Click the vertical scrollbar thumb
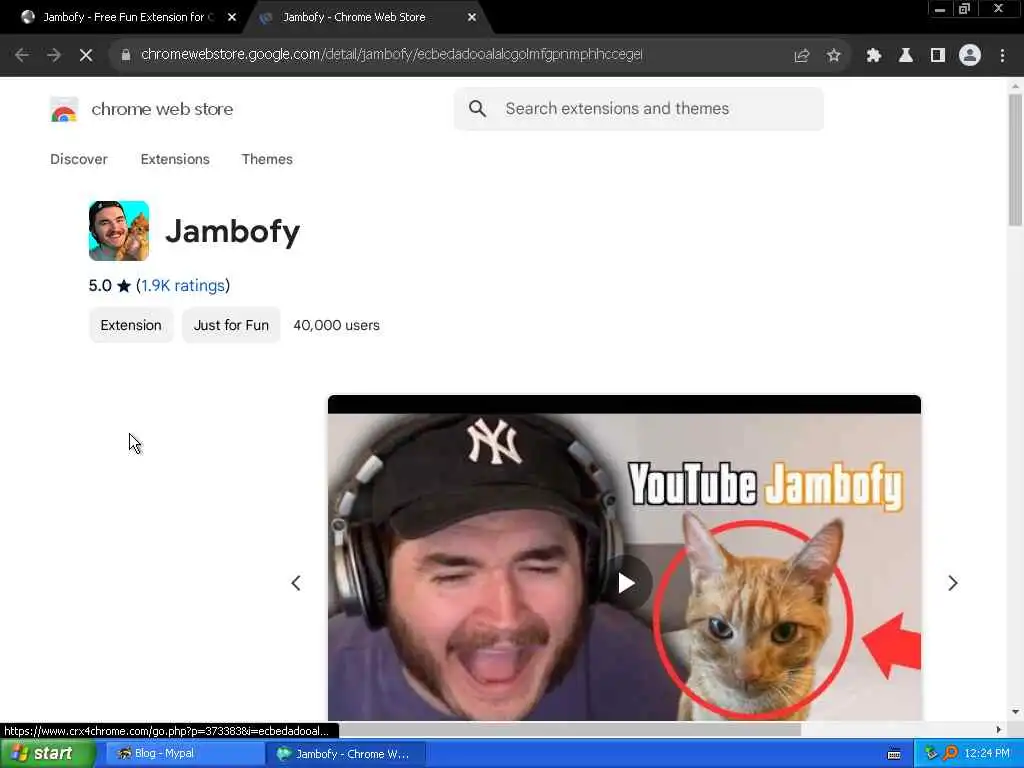The image size is (1024, 768). point(1015,160)
